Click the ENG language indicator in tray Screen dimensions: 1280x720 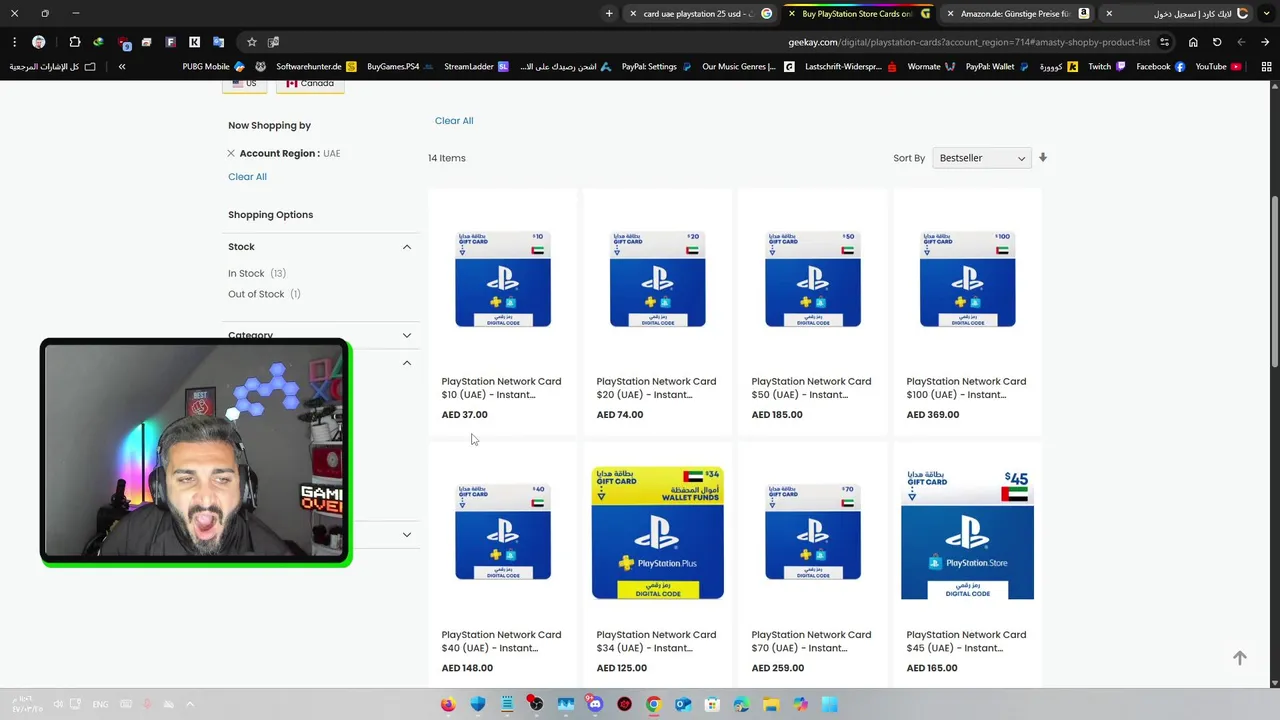click(100, 704)
